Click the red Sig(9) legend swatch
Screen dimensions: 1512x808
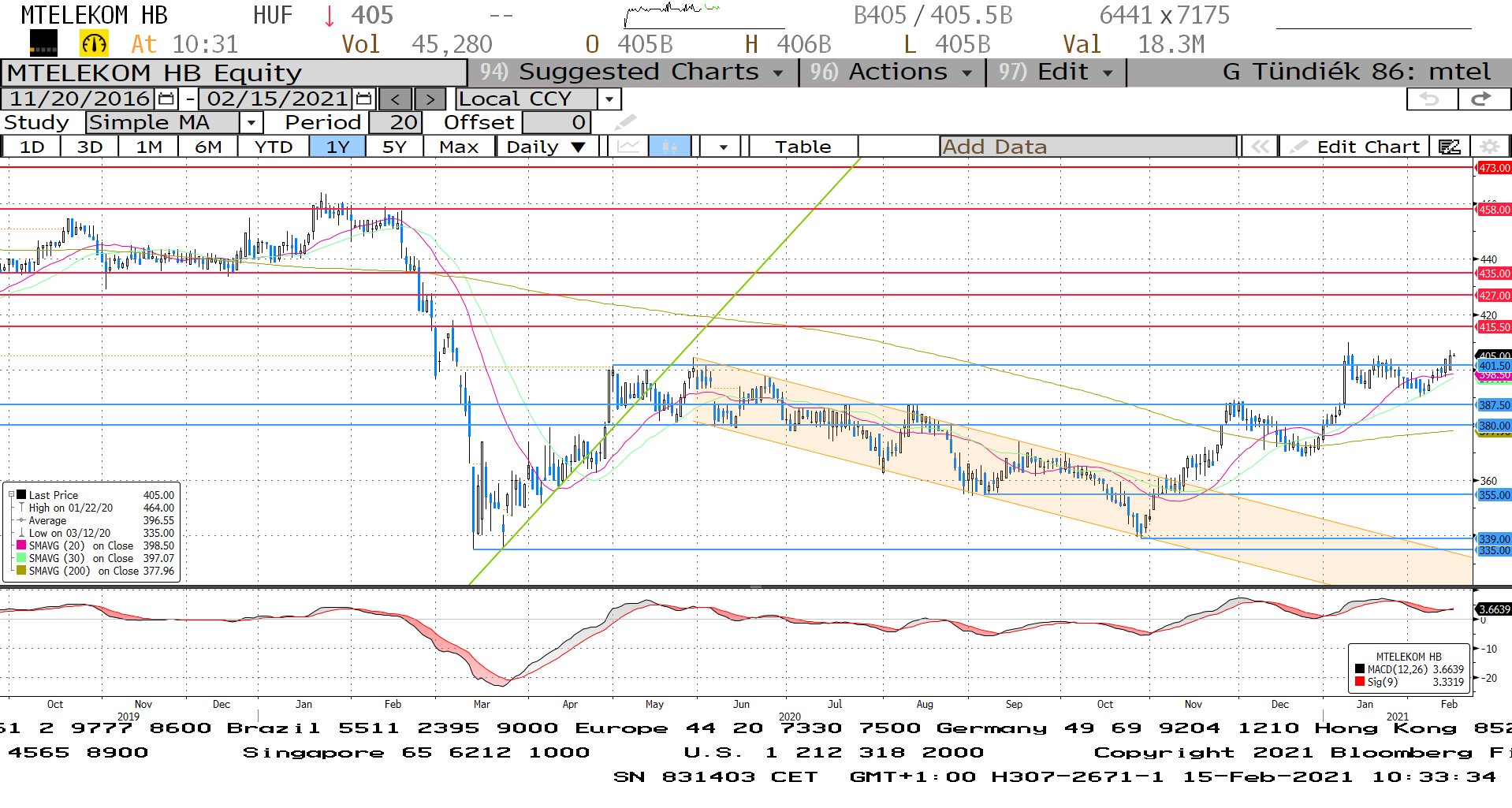pyautogui.click(x=1360, y=682)
